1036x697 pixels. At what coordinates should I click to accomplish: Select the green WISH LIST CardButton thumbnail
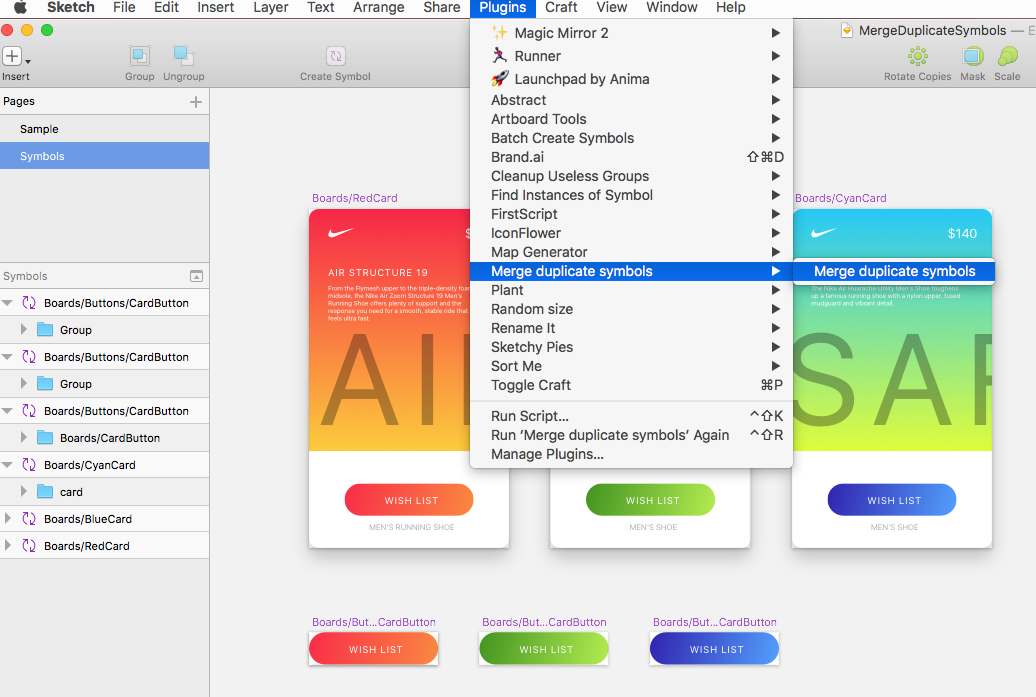pyautogui.click(x=543, y=648)
